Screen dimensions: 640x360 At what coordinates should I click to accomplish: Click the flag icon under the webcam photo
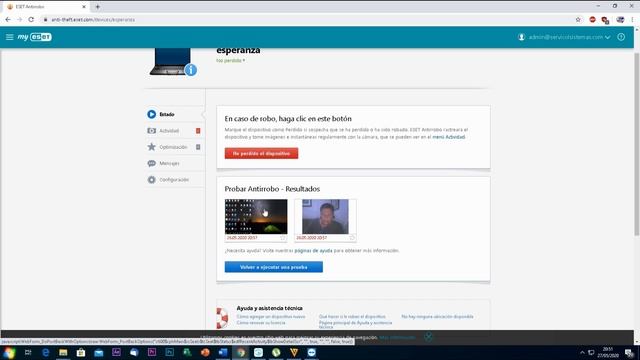(352, 238)
